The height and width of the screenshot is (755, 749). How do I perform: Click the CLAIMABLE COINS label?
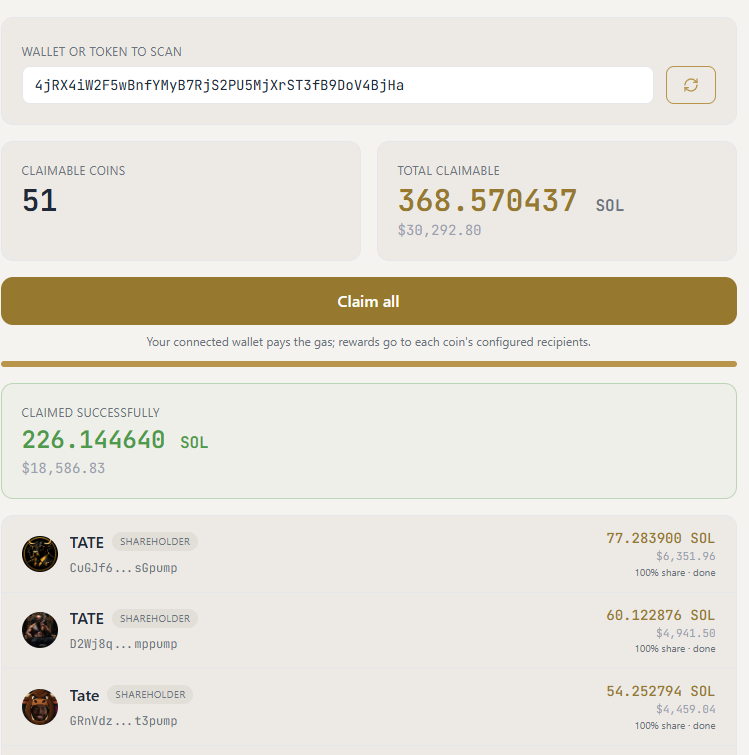click(x=73, y=171)
